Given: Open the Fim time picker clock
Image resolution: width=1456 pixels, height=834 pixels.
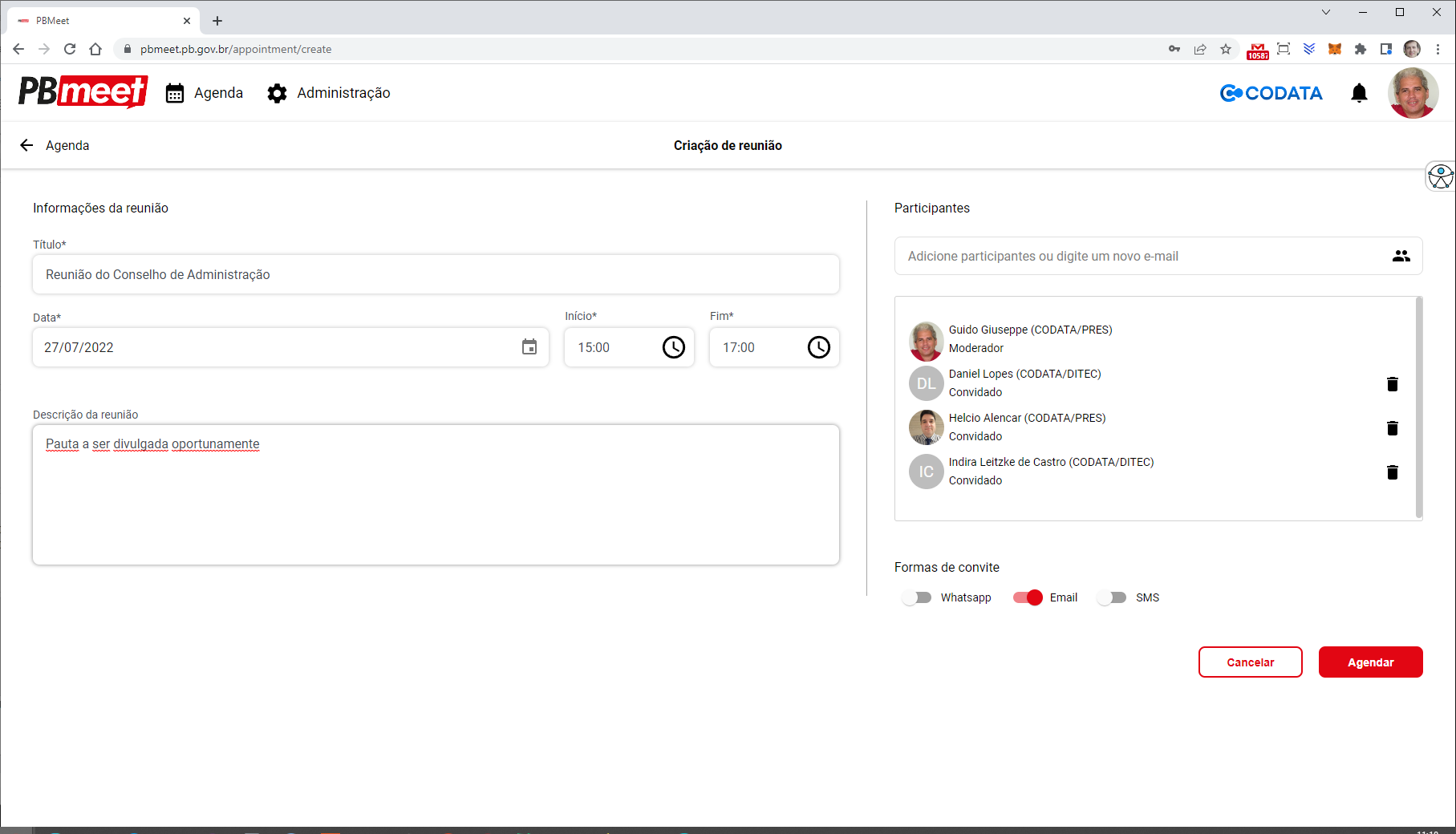Looking at the screenshot, I should tap(818, 347).
